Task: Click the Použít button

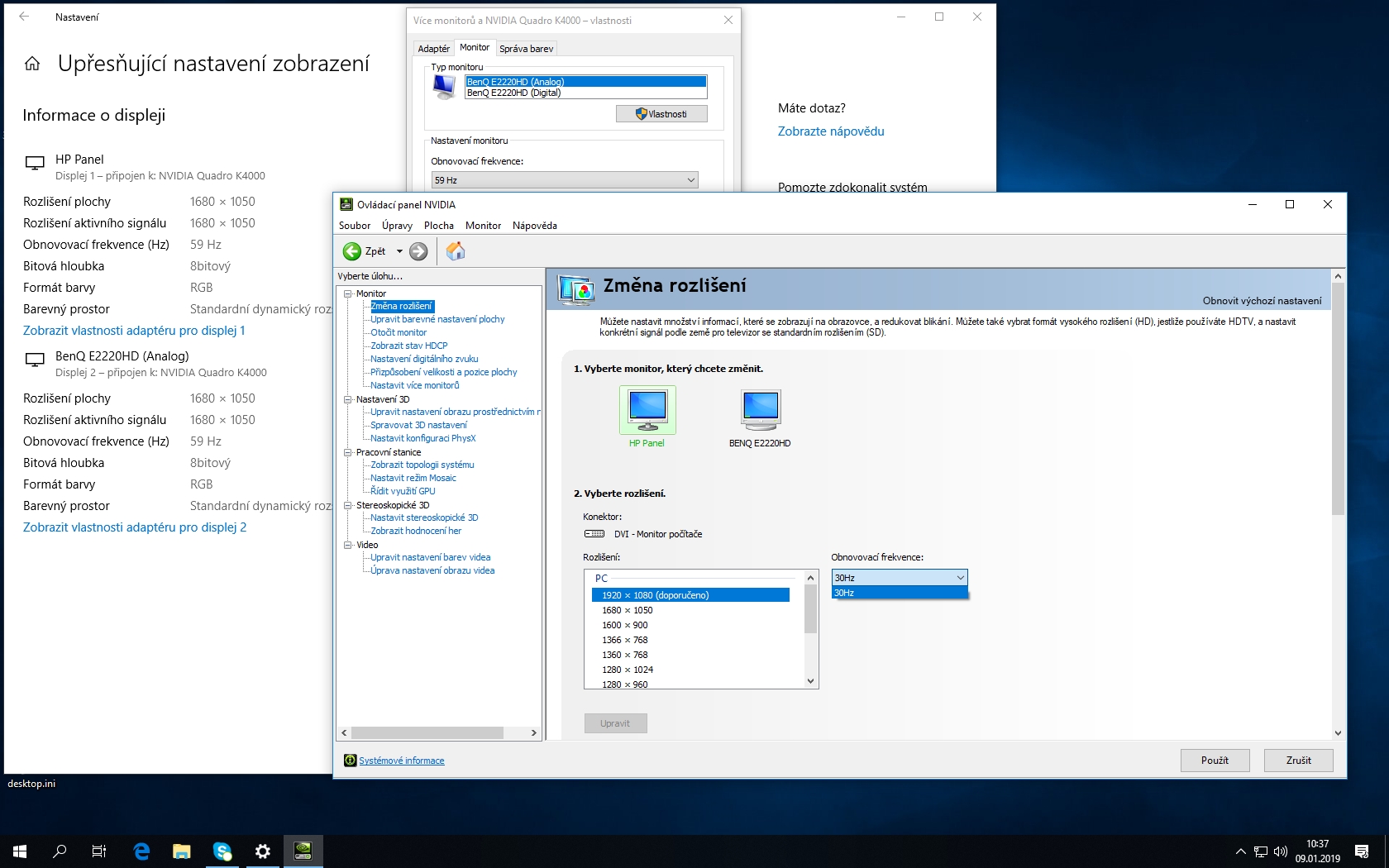Action: point(1215,761)
